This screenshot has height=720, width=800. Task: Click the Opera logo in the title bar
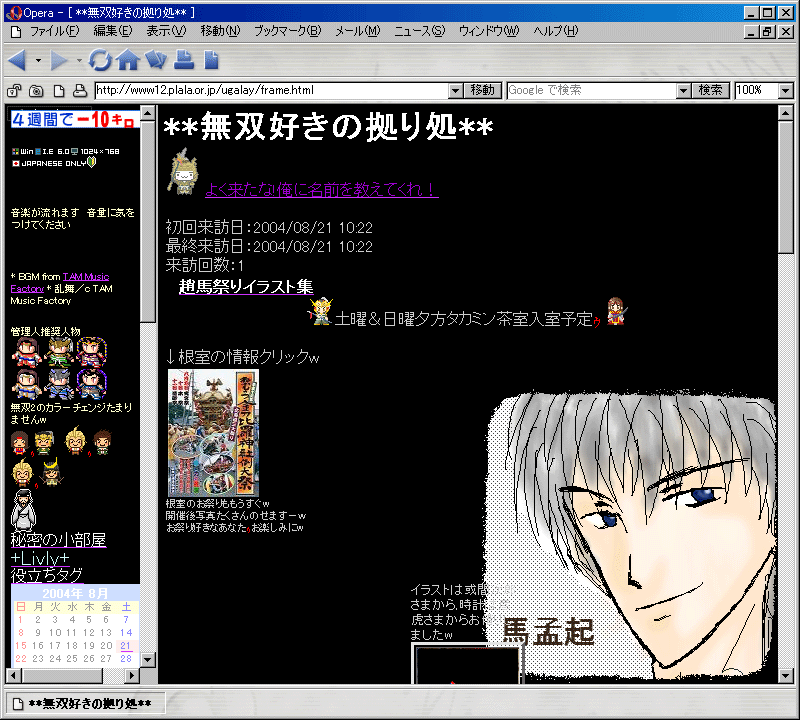click(x=13, y=12)
